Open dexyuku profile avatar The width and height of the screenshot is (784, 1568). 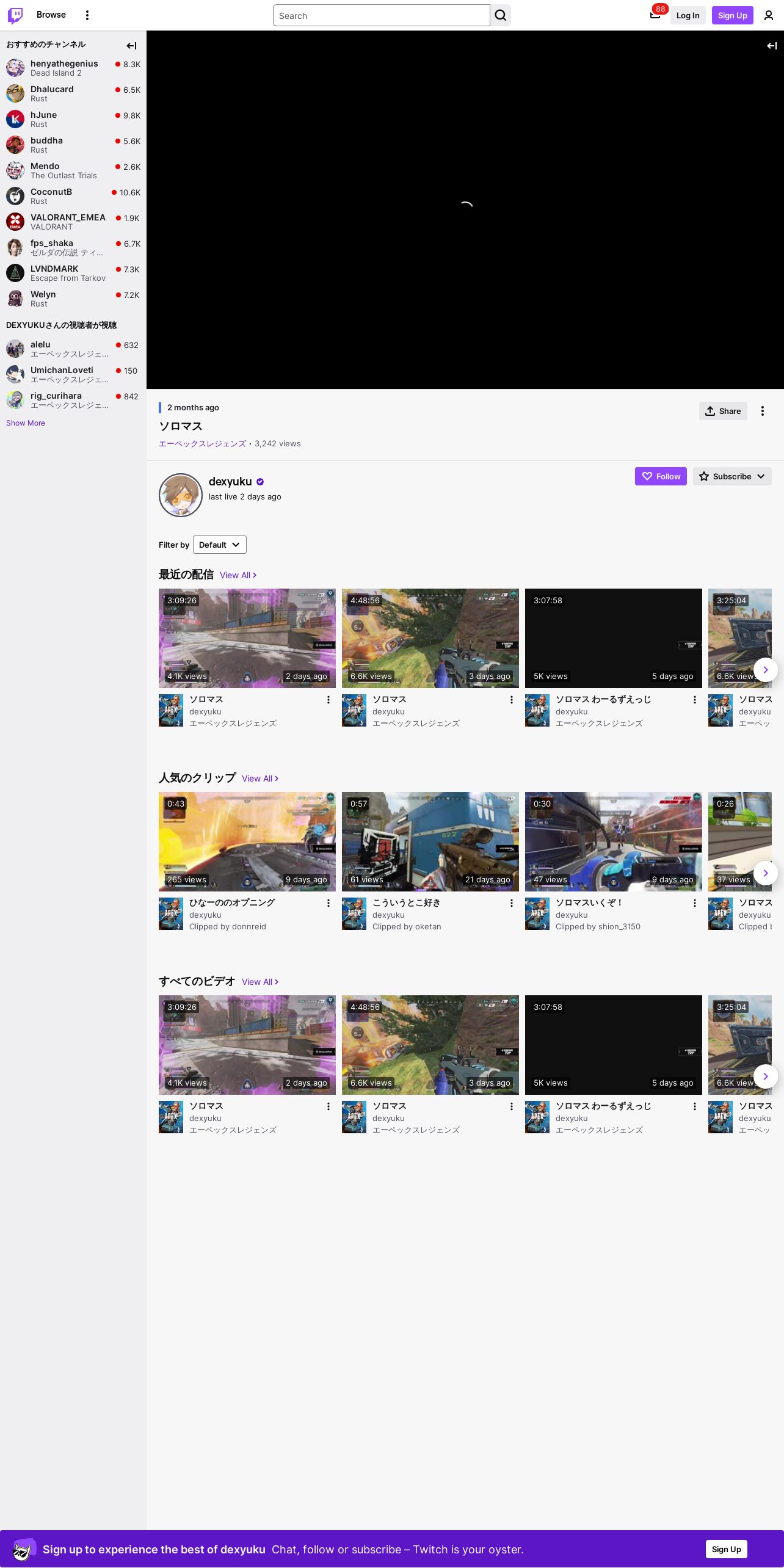click(x=181, y=495)
